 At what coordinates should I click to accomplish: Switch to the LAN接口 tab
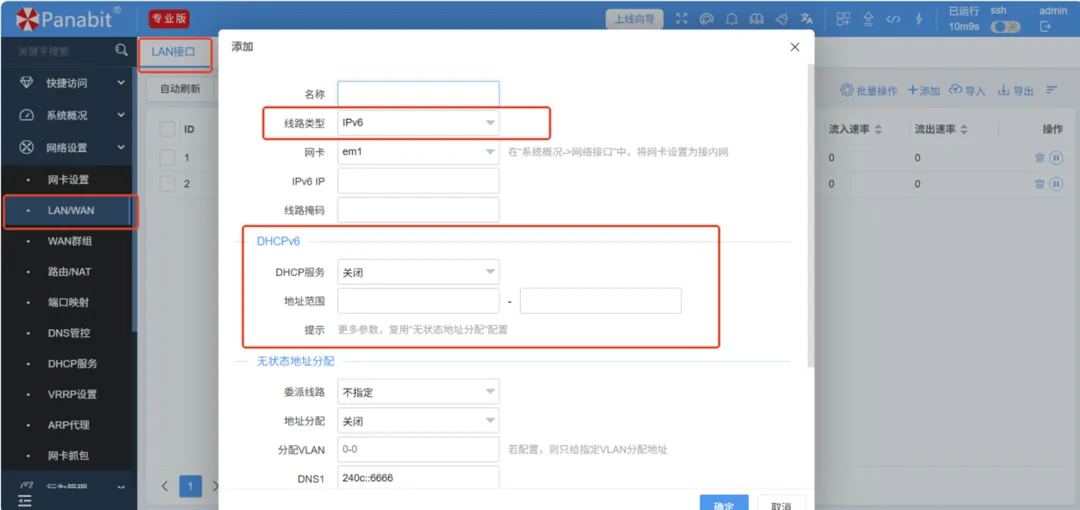pos(173,51)
